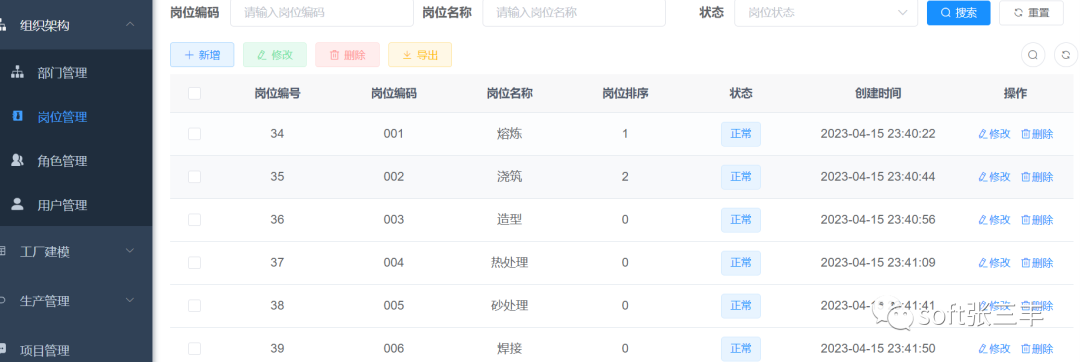This screenshot has width=1080, height=362.
Task: Open the 生产管理 menu
Action: [76, 301]
